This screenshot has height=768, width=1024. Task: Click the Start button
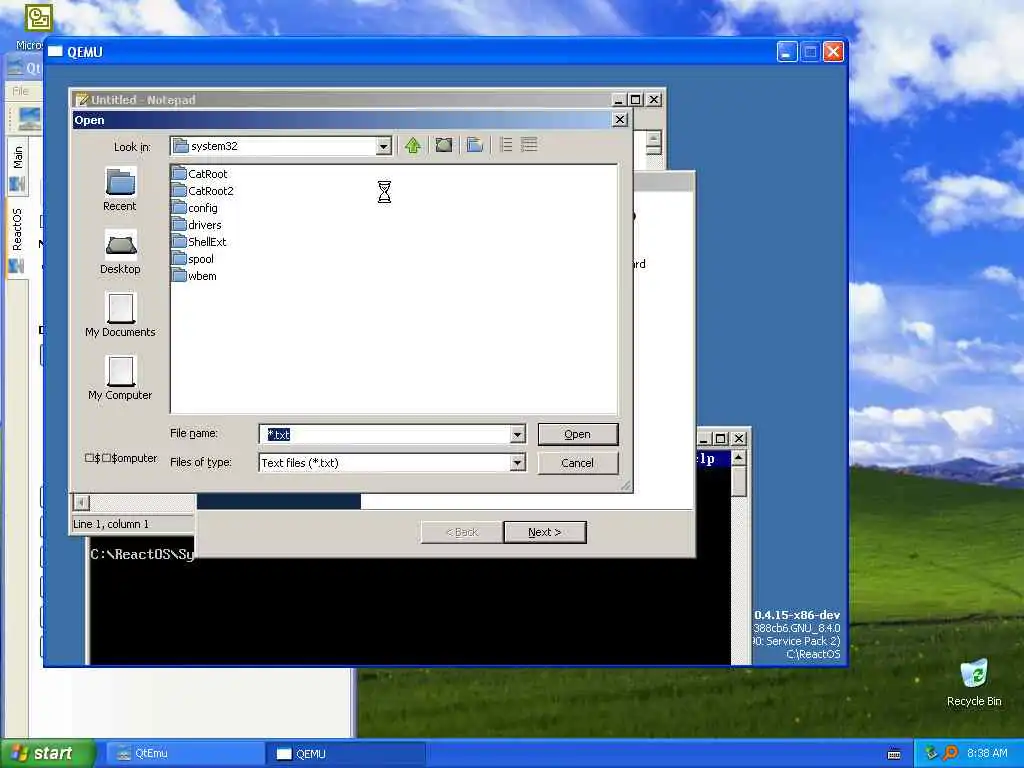coord(46,753)
